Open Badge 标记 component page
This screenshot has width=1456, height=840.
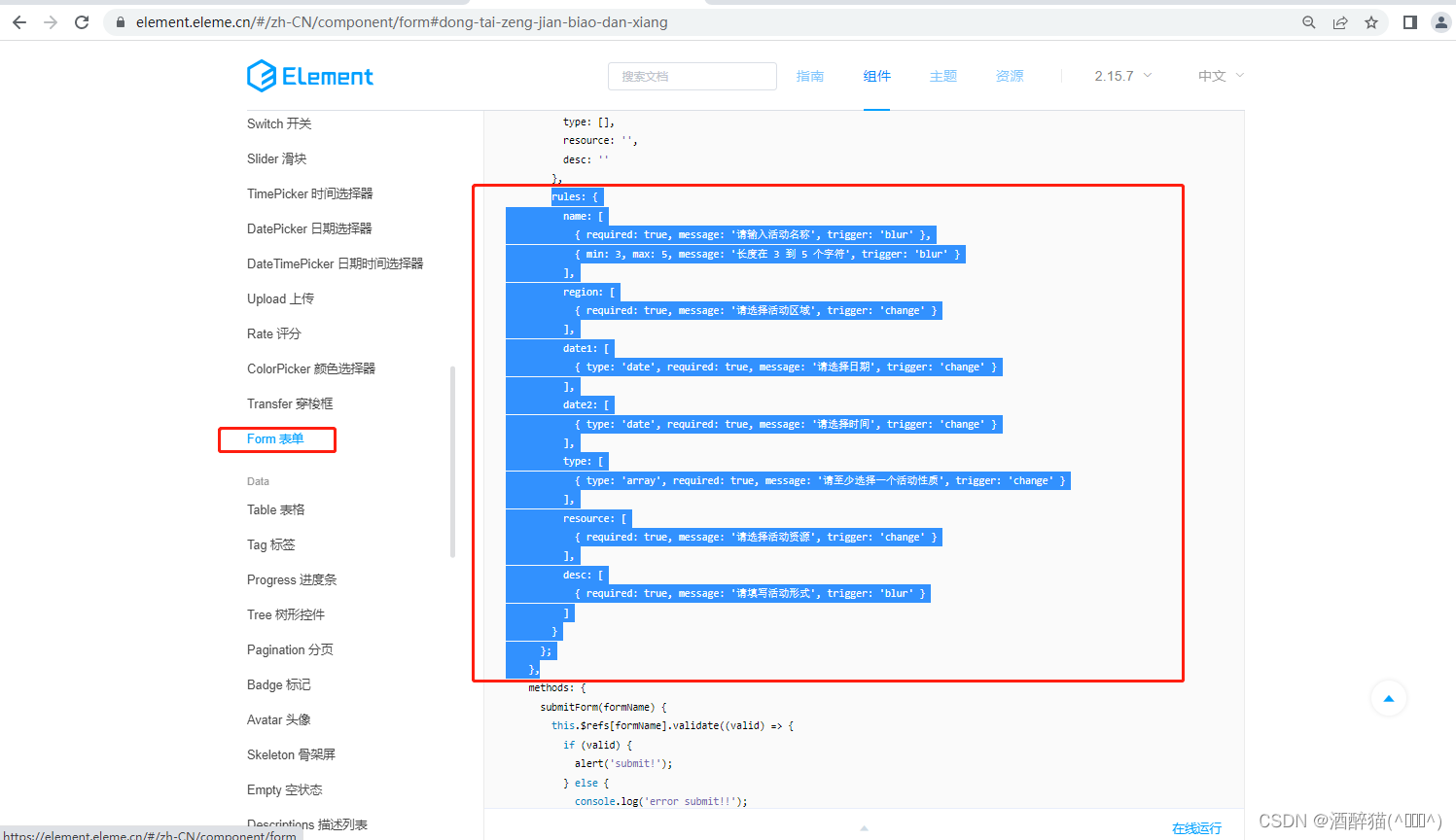279,684
